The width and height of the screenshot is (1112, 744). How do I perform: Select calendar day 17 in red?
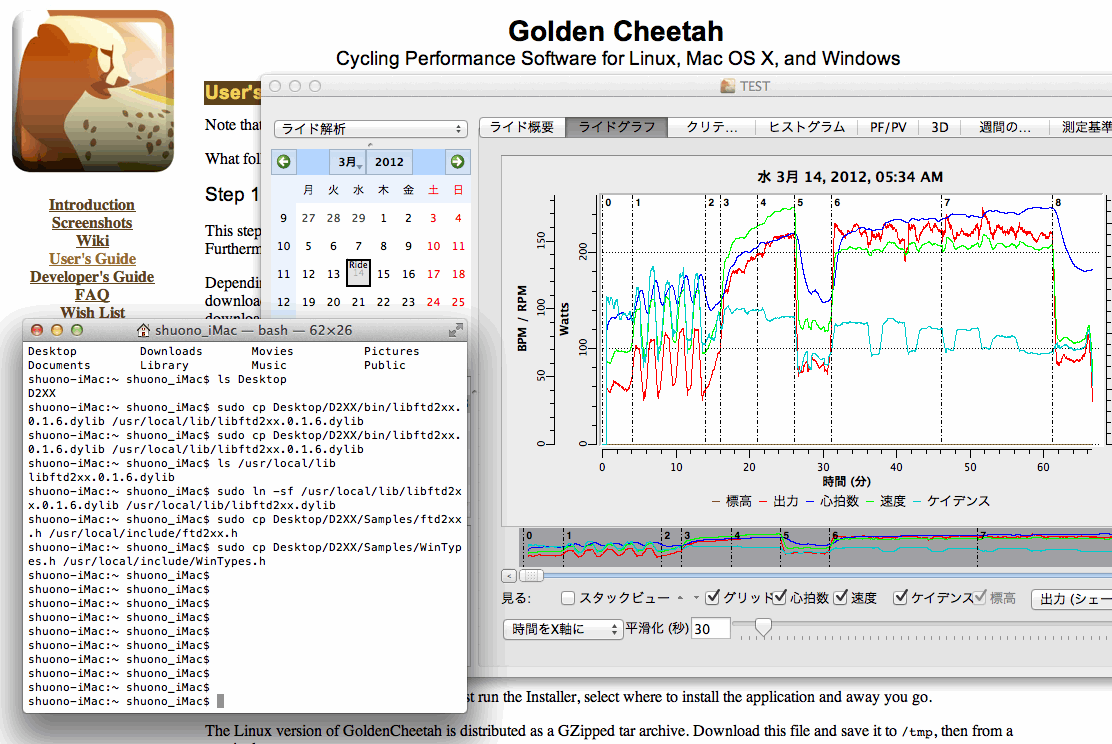click(x=433, y=274)
